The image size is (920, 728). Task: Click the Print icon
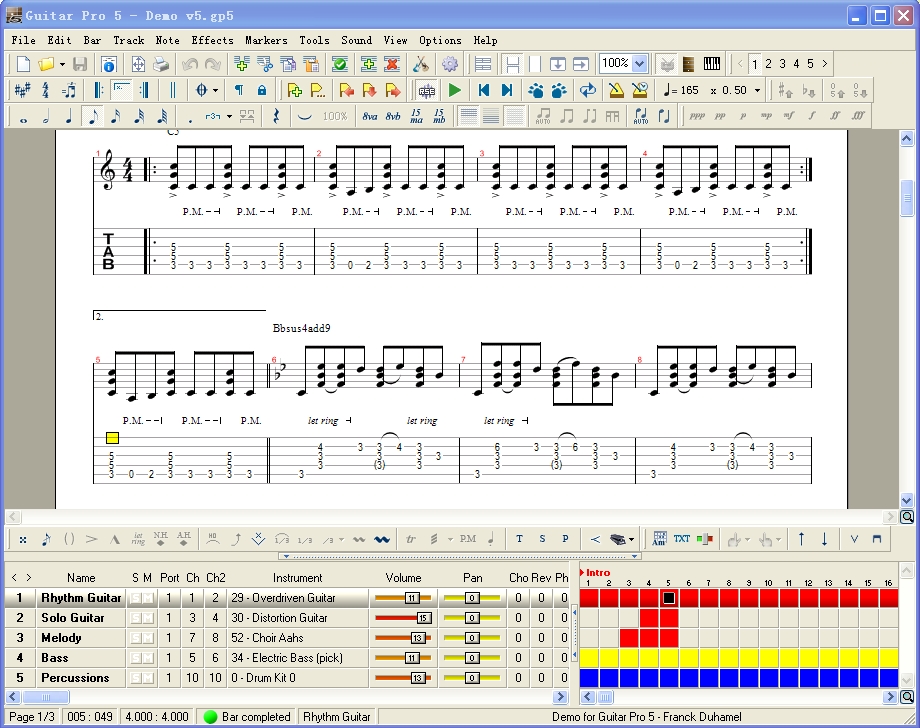[160, 64]
